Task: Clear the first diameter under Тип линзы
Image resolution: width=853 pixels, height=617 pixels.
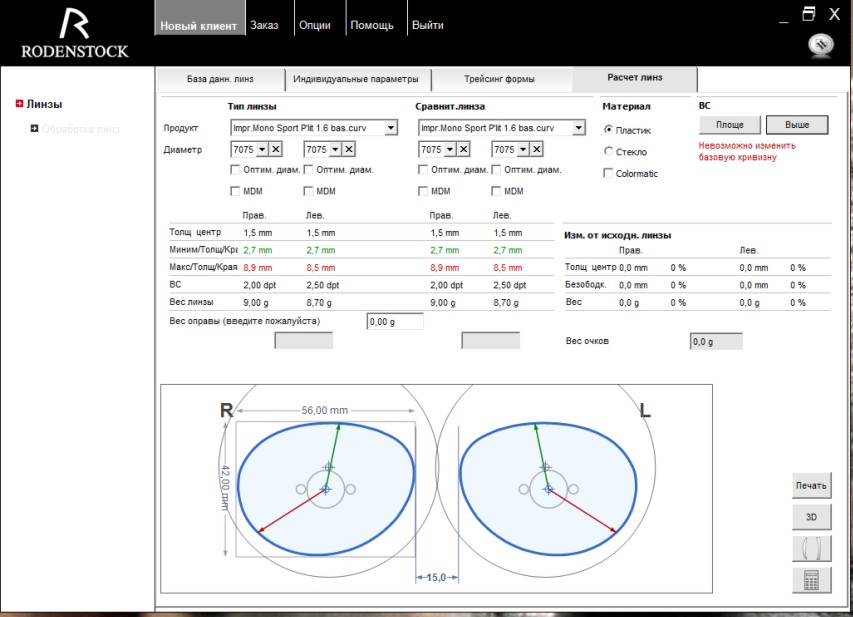Action: click(276, 149)
